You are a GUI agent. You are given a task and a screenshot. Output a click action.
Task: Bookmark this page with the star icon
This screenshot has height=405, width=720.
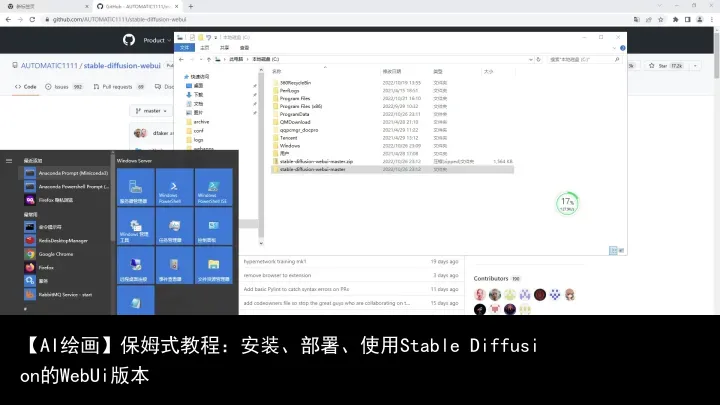click(661, 19)
